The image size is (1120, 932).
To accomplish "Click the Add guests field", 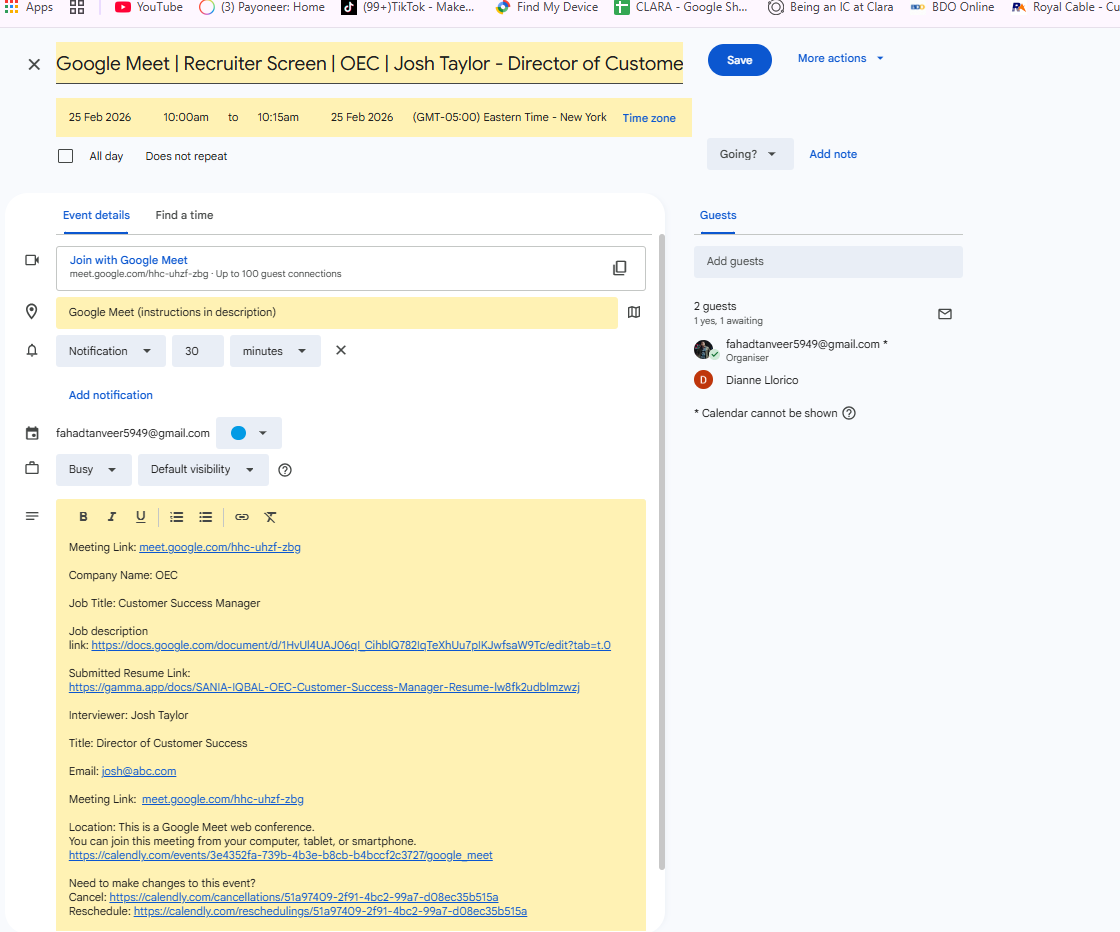I will pyautogui.click(x=828, y=262).
